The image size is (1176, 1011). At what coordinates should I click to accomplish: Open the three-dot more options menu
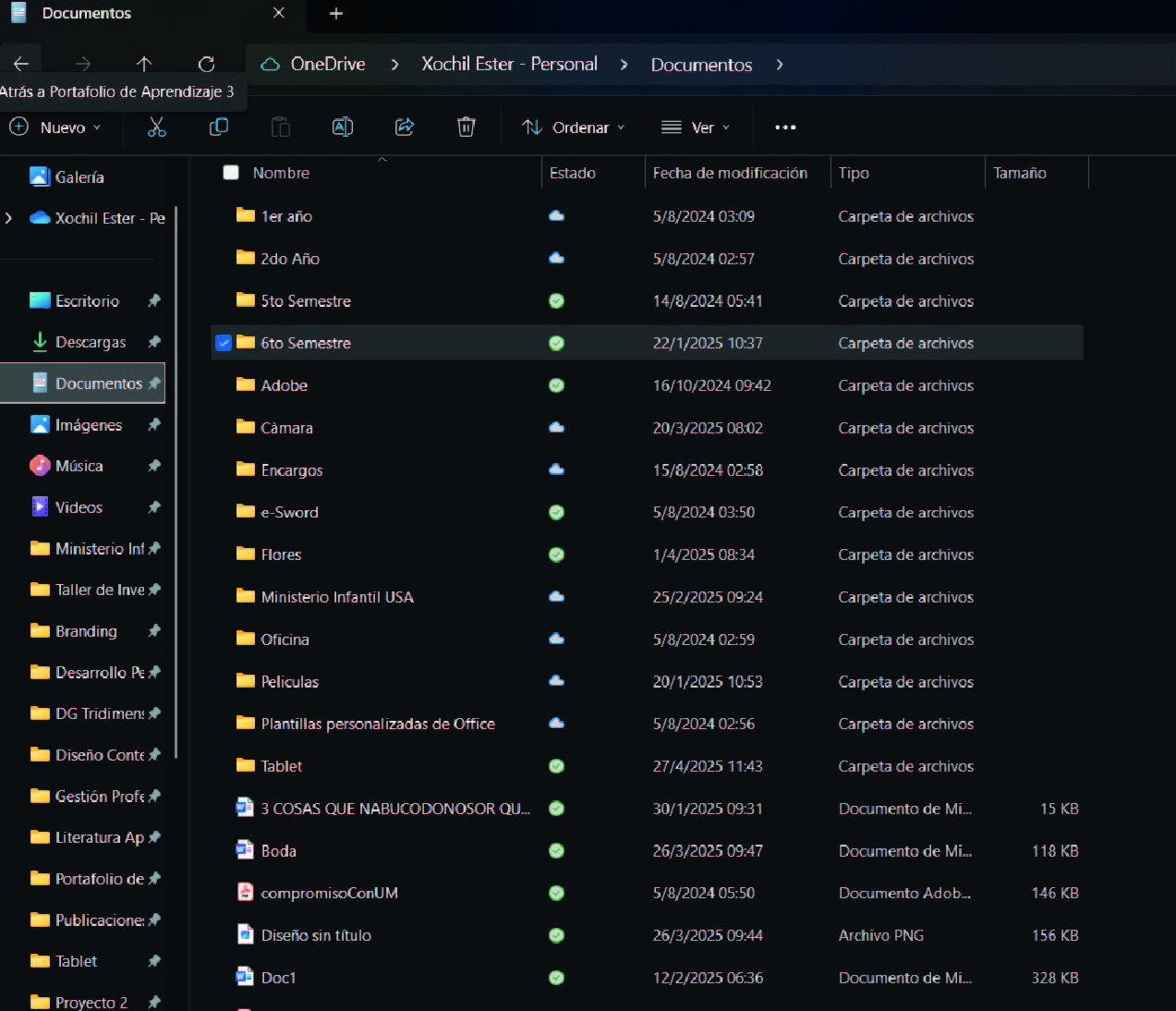(x=785, y=128)
